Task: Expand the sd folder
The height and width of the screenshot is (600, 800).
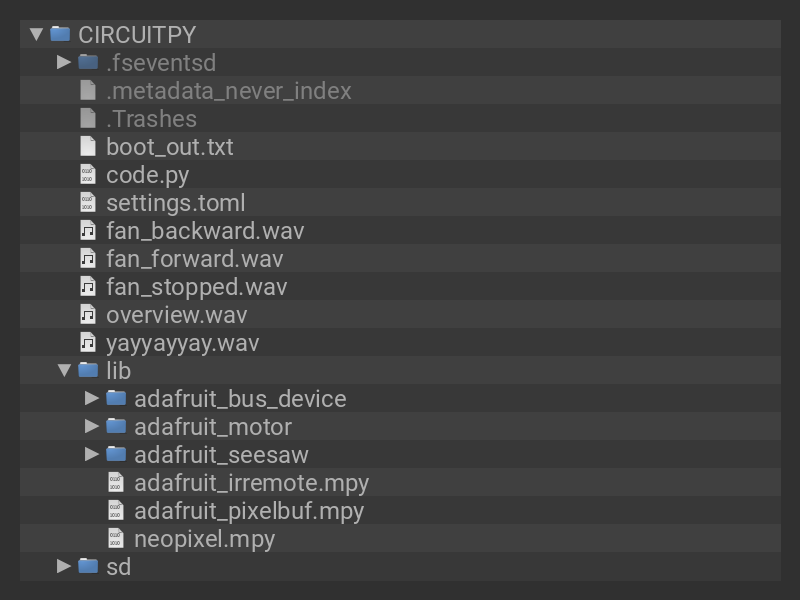Action: (64, 566)
